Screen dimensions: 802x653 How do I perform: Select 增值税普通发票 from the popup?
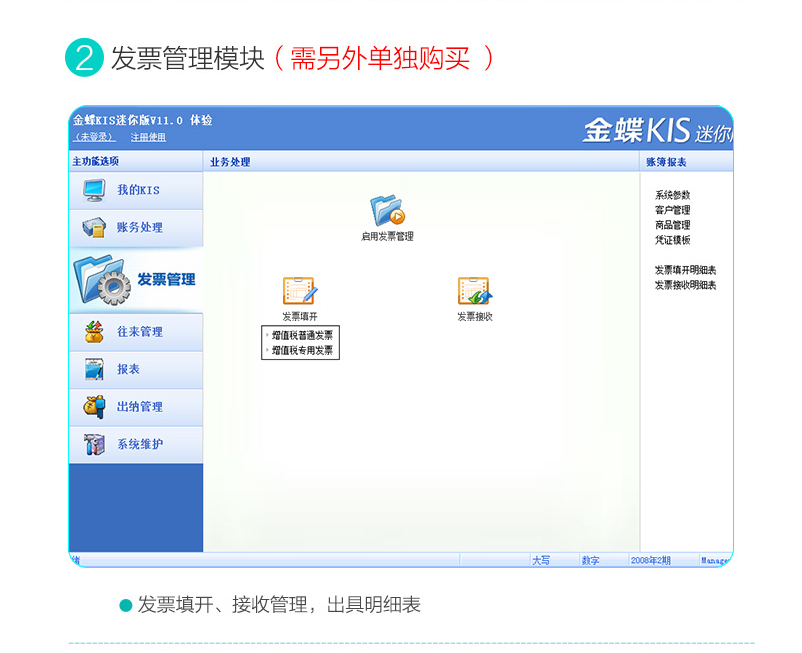[302, 335]
